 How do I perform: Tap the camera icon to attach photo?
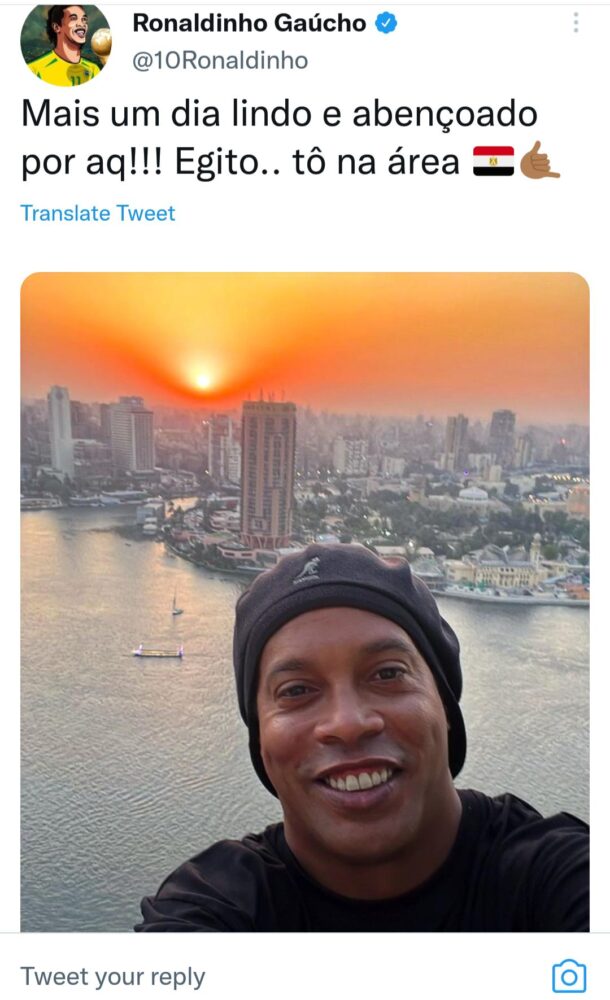(569, 976)
